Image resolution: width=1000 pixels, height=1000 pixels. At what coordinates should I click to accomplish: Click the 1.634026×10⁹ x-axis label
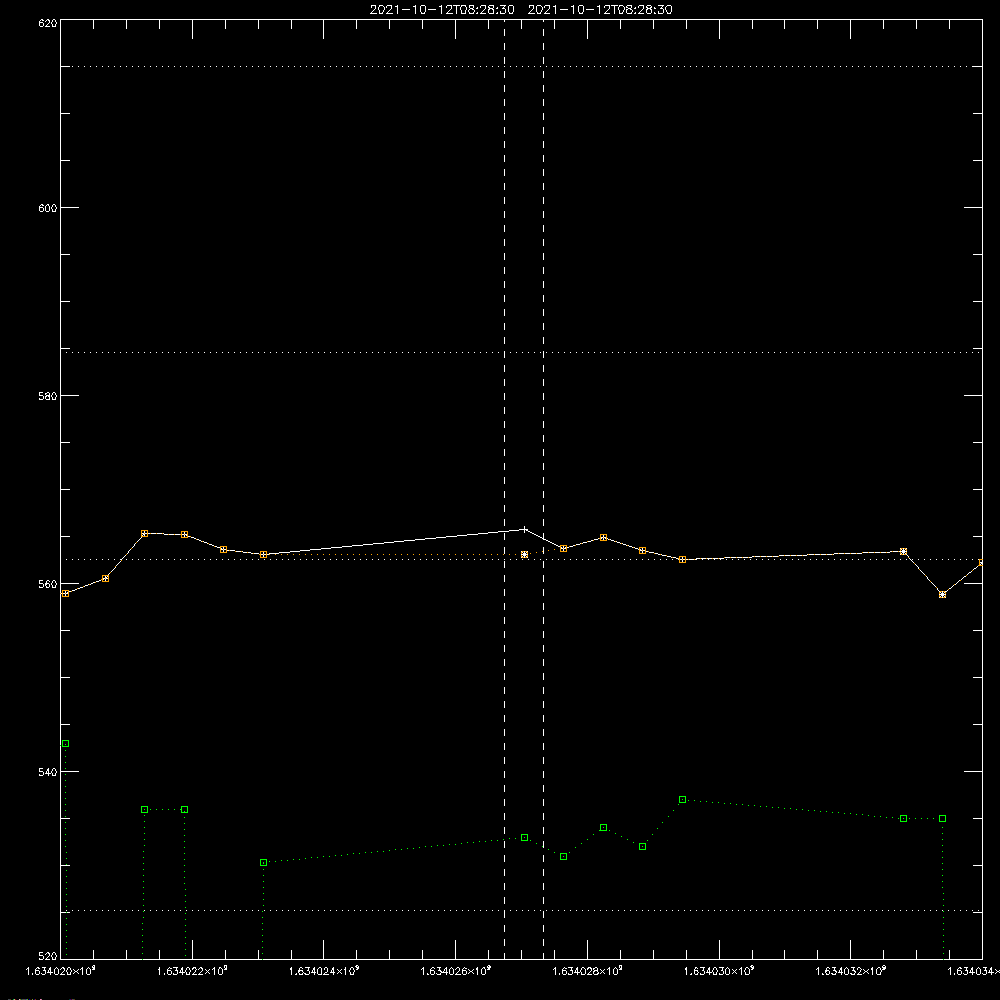point(456,971)
